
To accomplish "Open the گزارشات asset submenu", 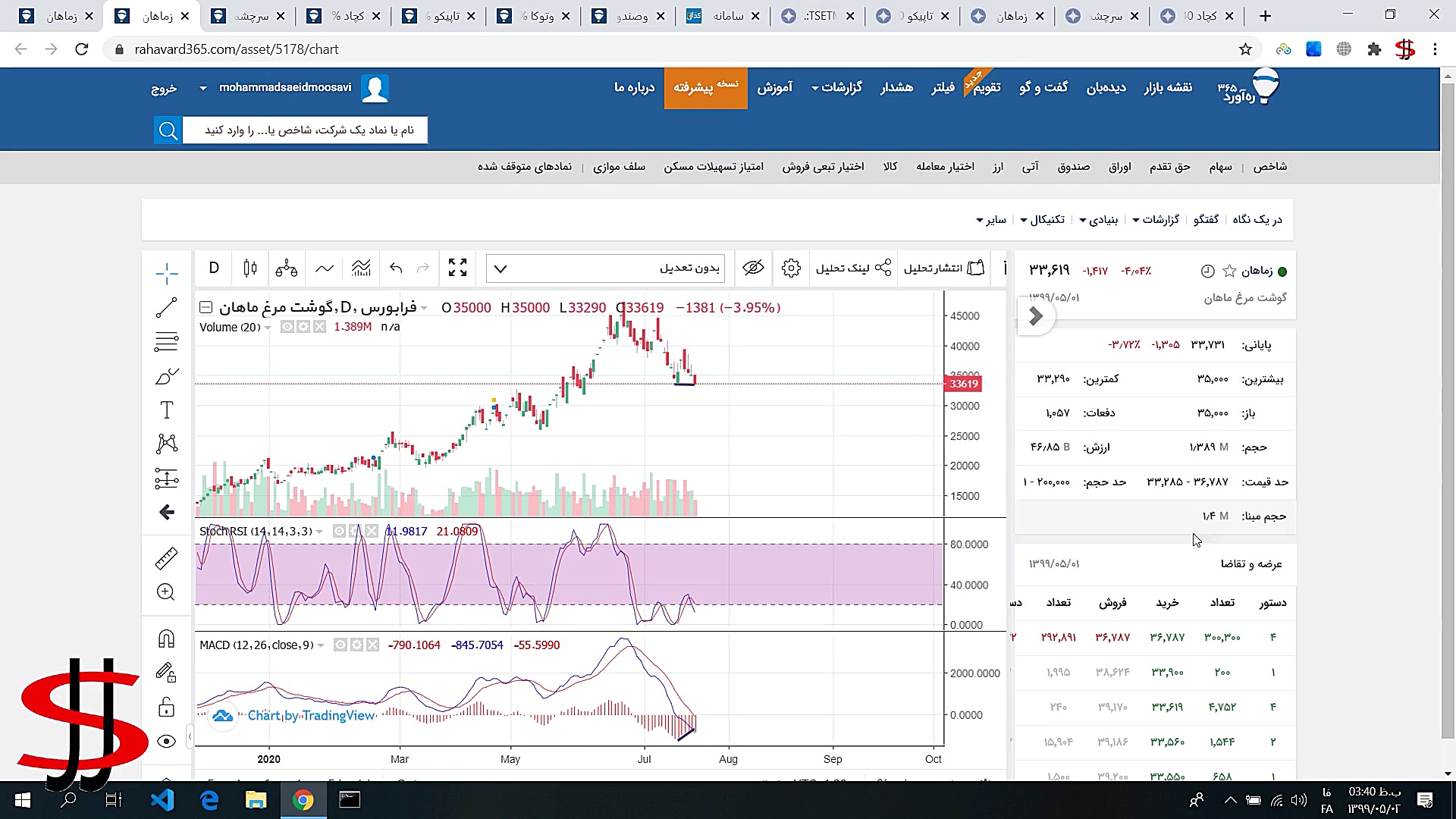I will point(1156,219).
